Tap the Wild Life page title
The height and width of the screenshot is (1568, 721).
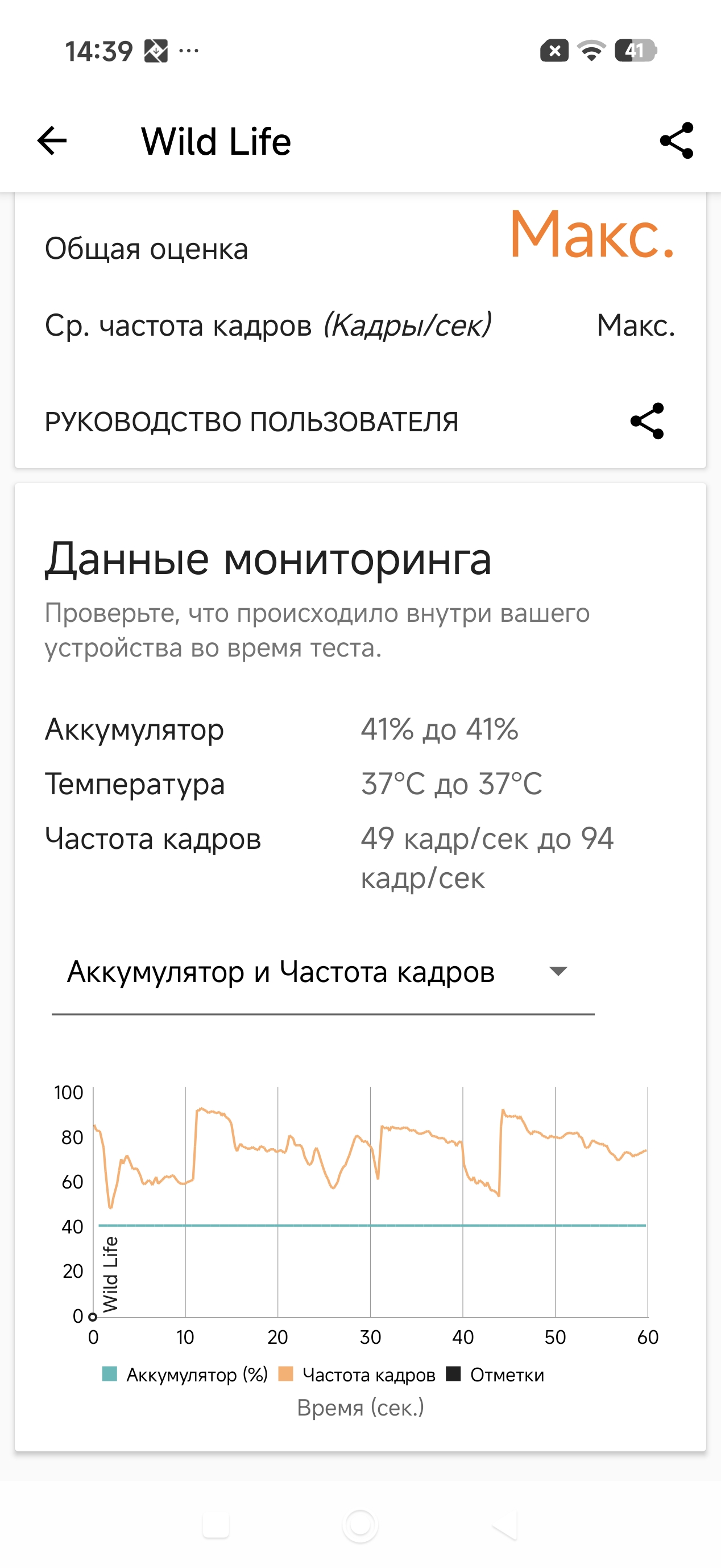[216, 142]
